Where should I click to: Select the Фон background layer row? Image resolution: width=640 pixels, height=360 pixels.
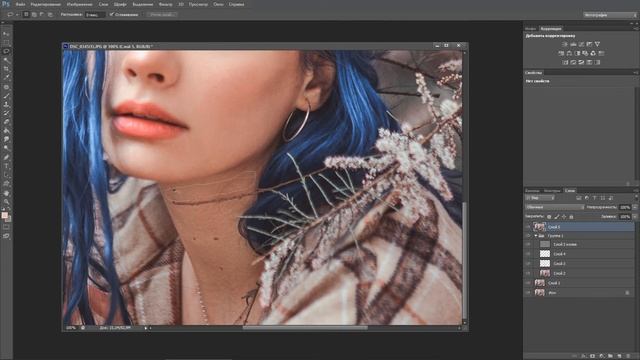(x=580, y=293)
